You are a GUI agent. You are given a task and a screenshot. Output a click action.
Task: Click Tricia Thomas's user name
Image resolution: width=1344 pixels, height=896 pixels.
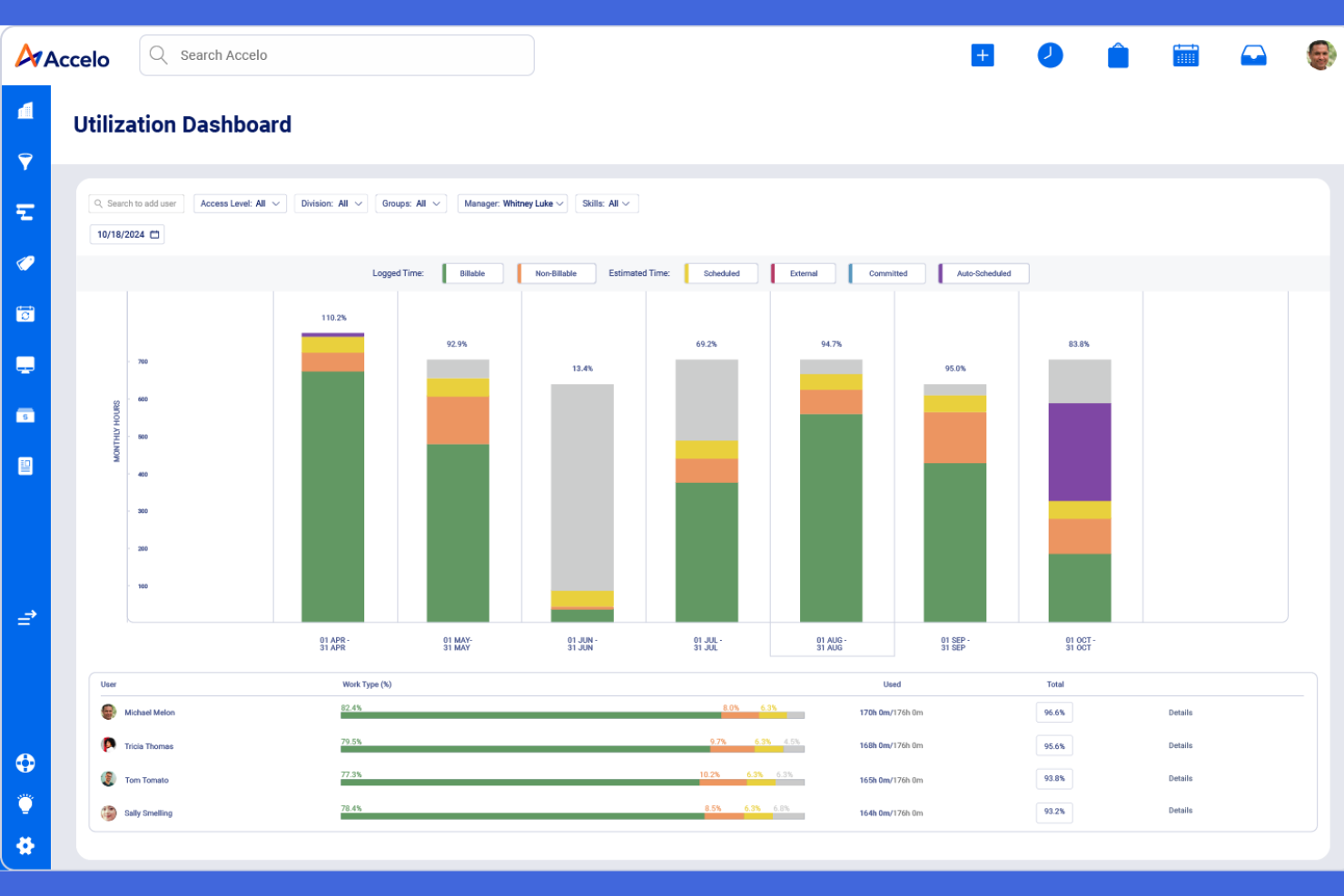coord(149,746)
